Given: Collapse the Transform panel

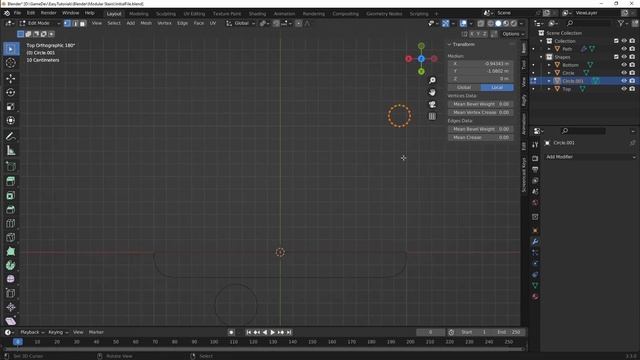Looking at the screenshot, I should pyautogui.click(x=450, y=44).
